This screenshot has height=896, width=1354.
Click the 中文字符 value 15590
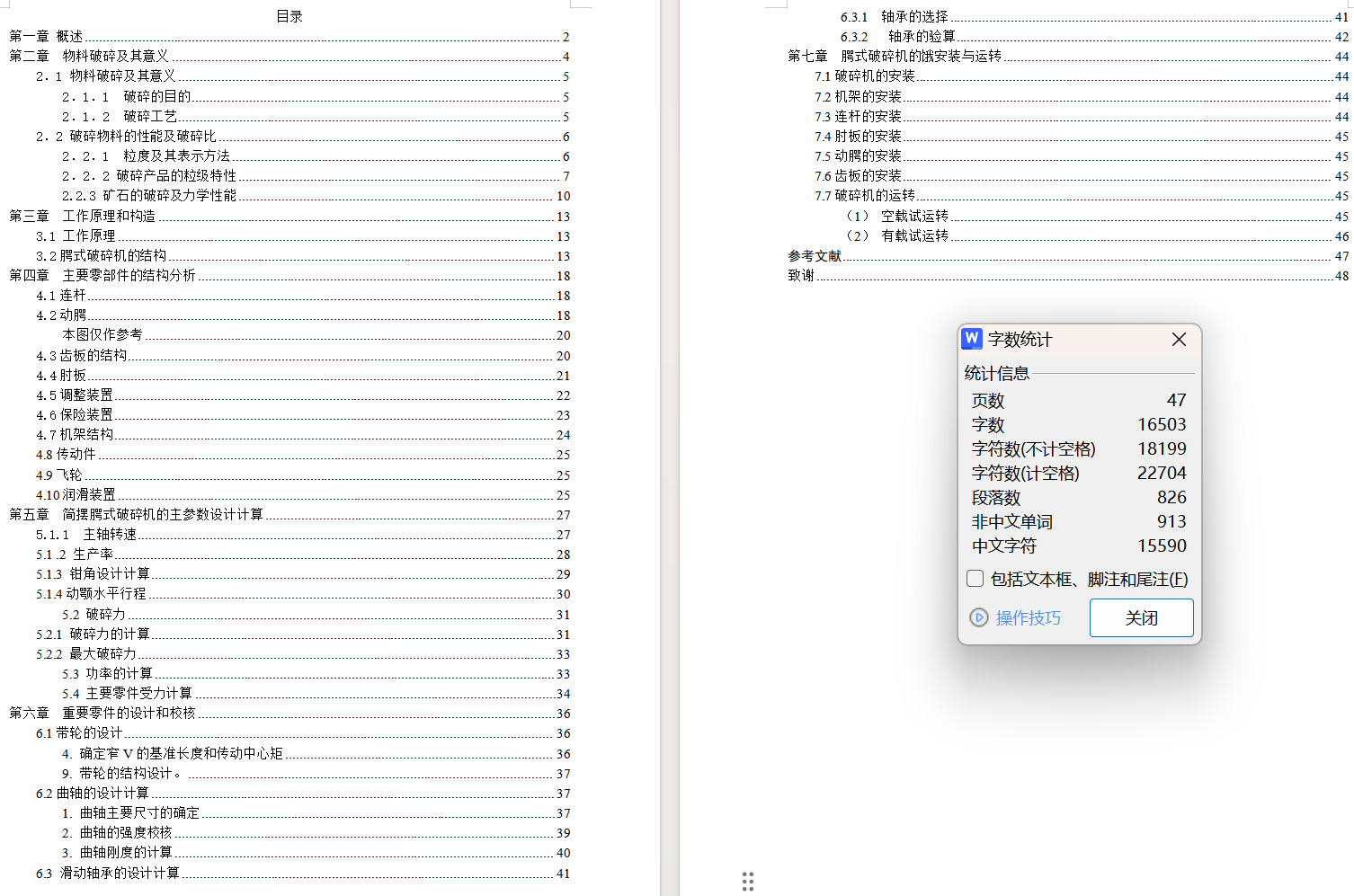(x=1162, y=546)
